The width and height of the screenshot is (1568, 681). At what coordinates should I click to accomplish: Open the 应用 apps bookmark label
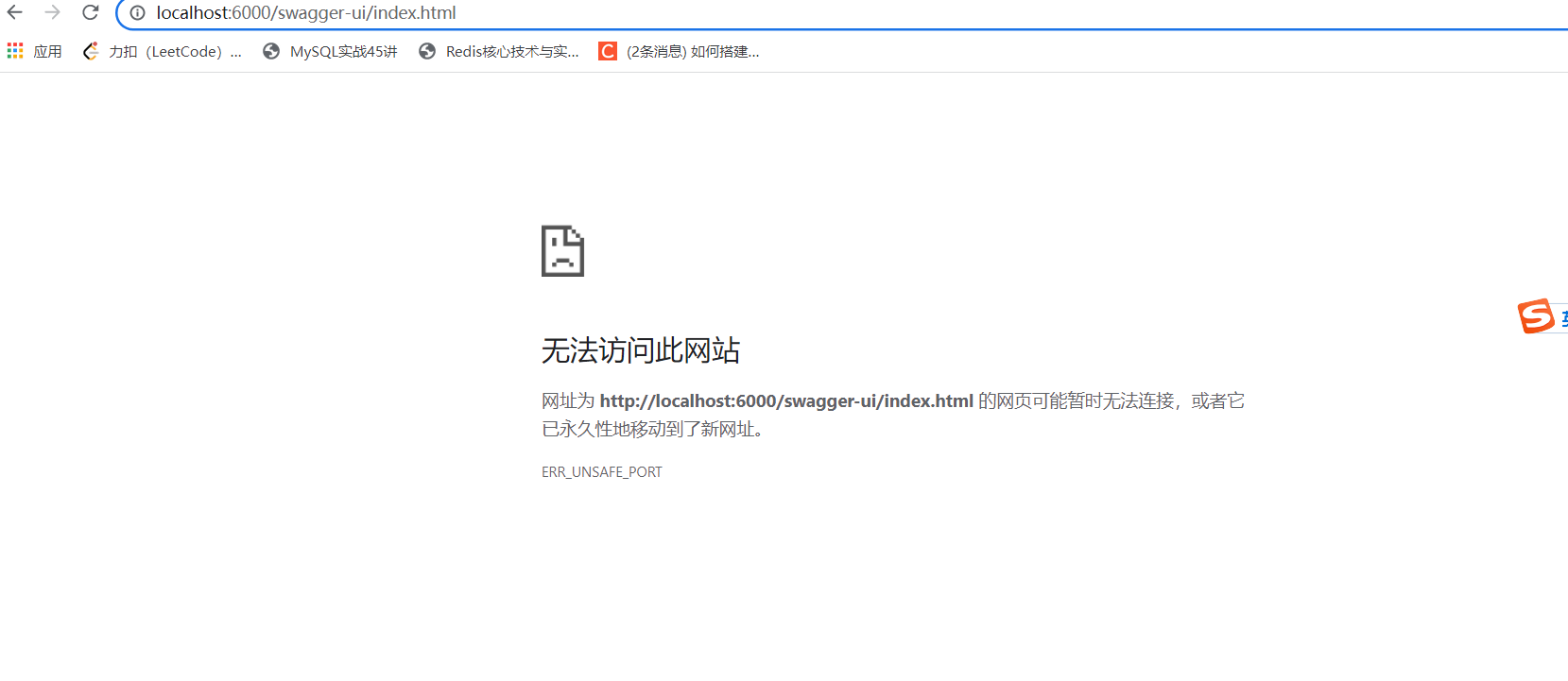coord(47,52)
